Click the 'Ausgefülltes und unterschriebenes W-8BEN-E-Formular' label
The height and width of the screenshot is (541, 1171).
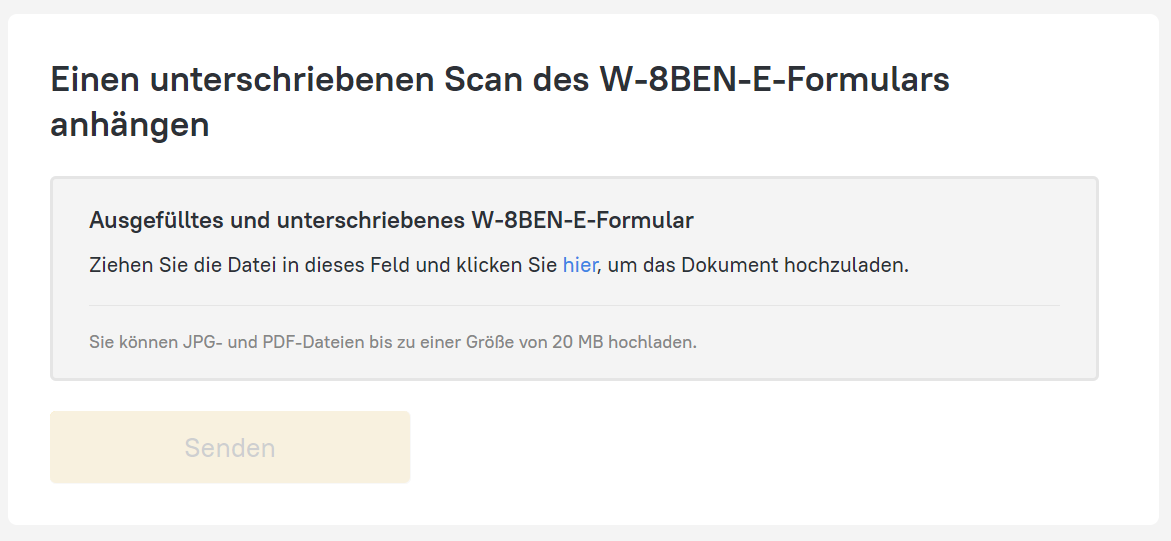pos(391,220)
